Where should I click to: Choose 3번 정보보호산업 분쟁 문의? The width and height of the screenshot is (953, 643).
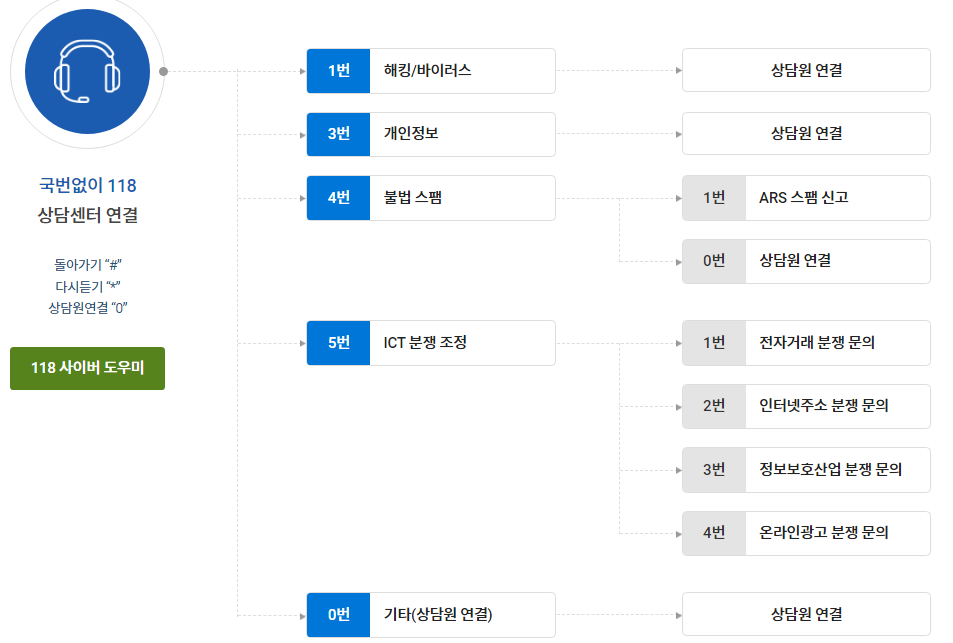[x=806, y=470]
